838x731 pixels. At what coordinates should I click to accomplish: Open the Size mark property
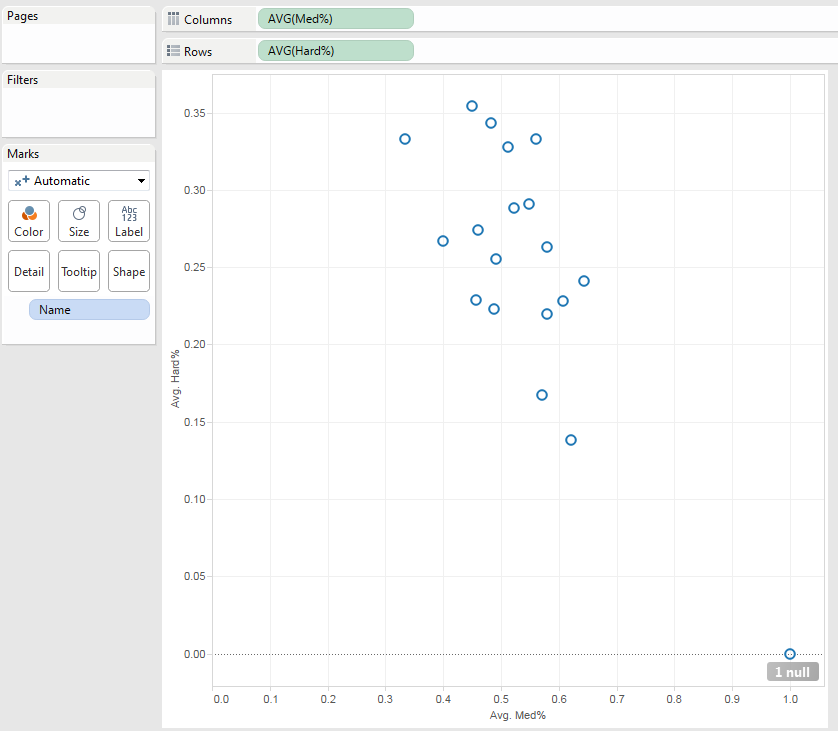[78, 220]
